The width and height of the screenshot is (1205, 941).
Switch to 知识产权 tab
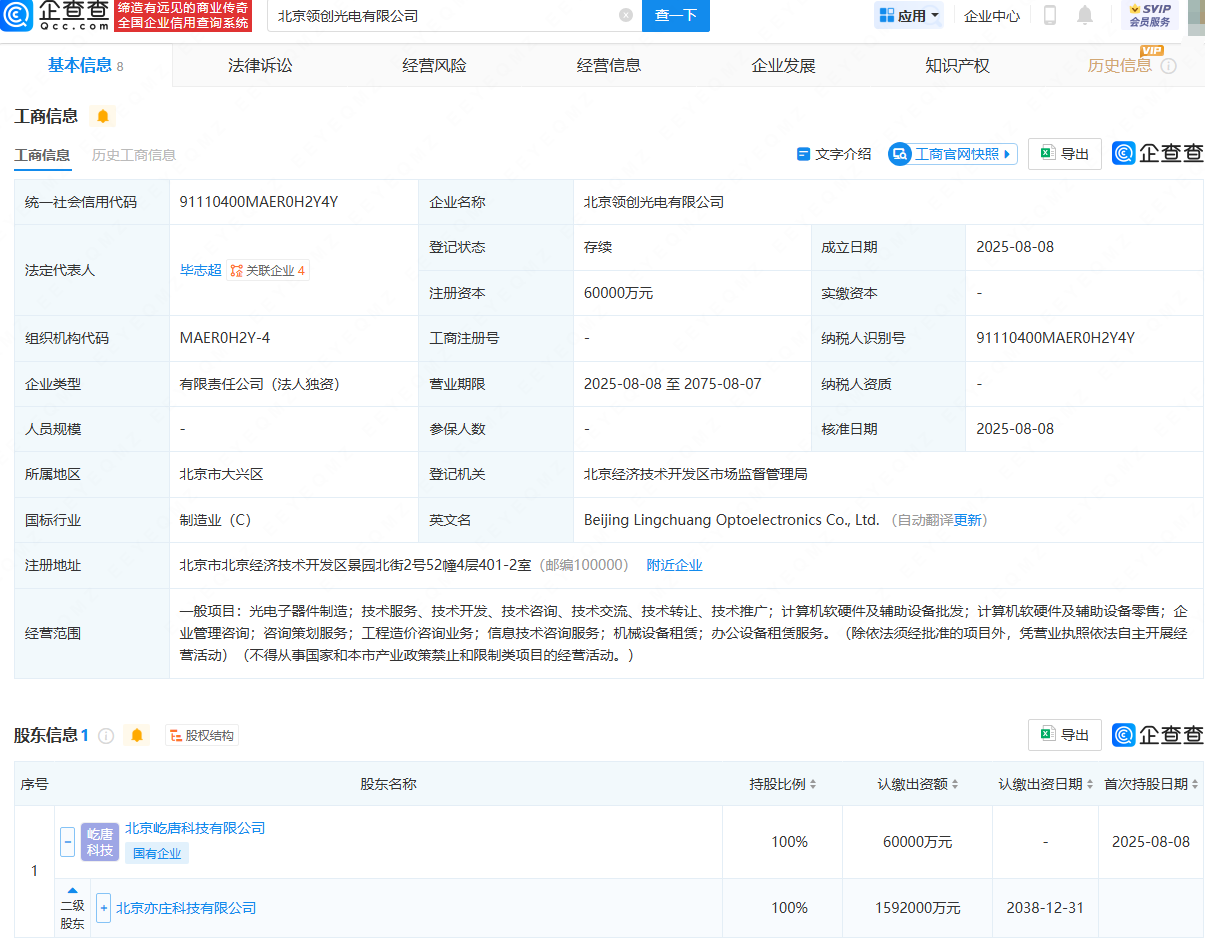[957, 66]
